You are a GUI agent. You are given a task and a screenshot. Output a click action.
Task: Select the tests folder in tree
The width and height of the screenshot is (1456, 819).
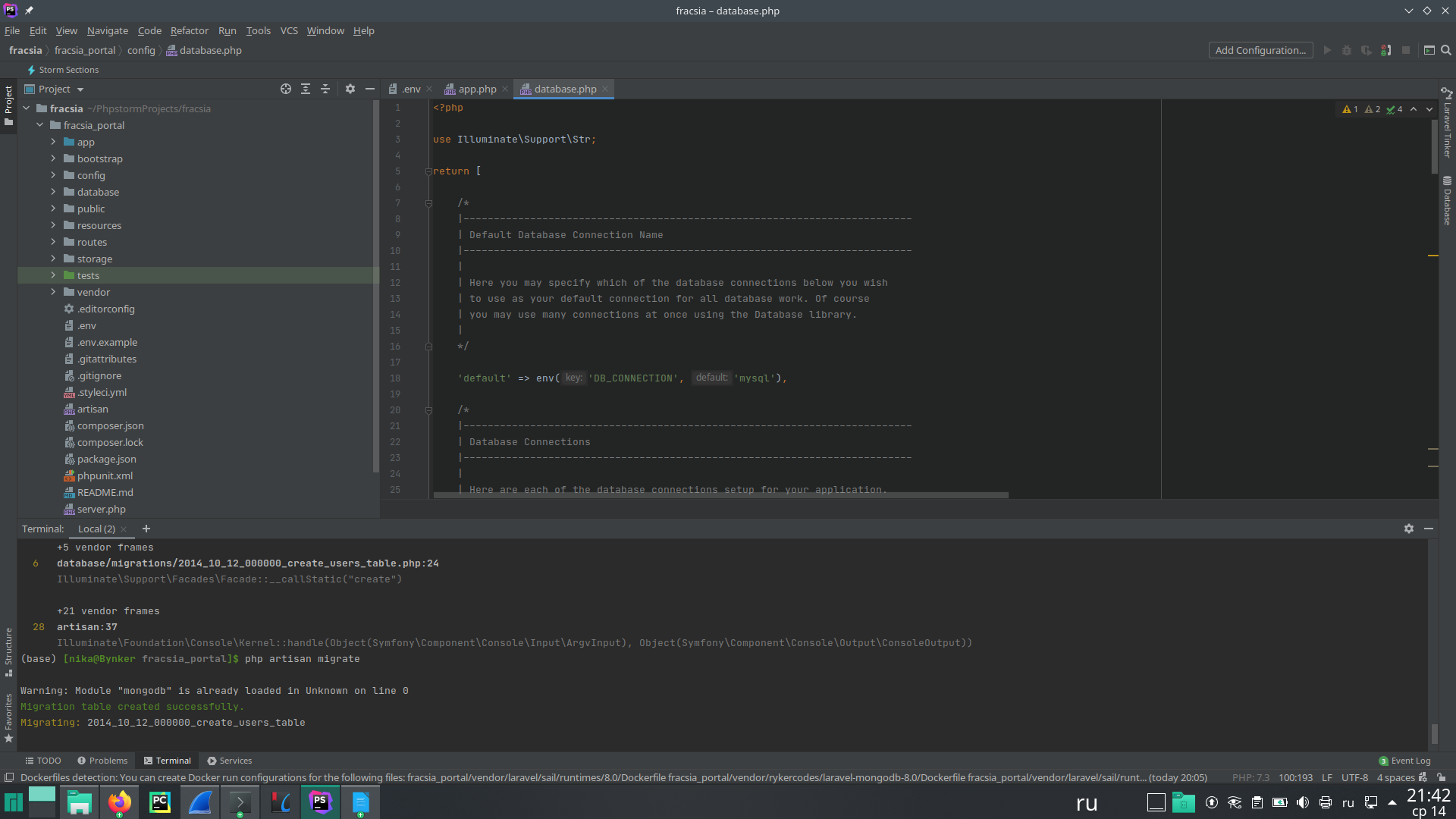[88, 275]
